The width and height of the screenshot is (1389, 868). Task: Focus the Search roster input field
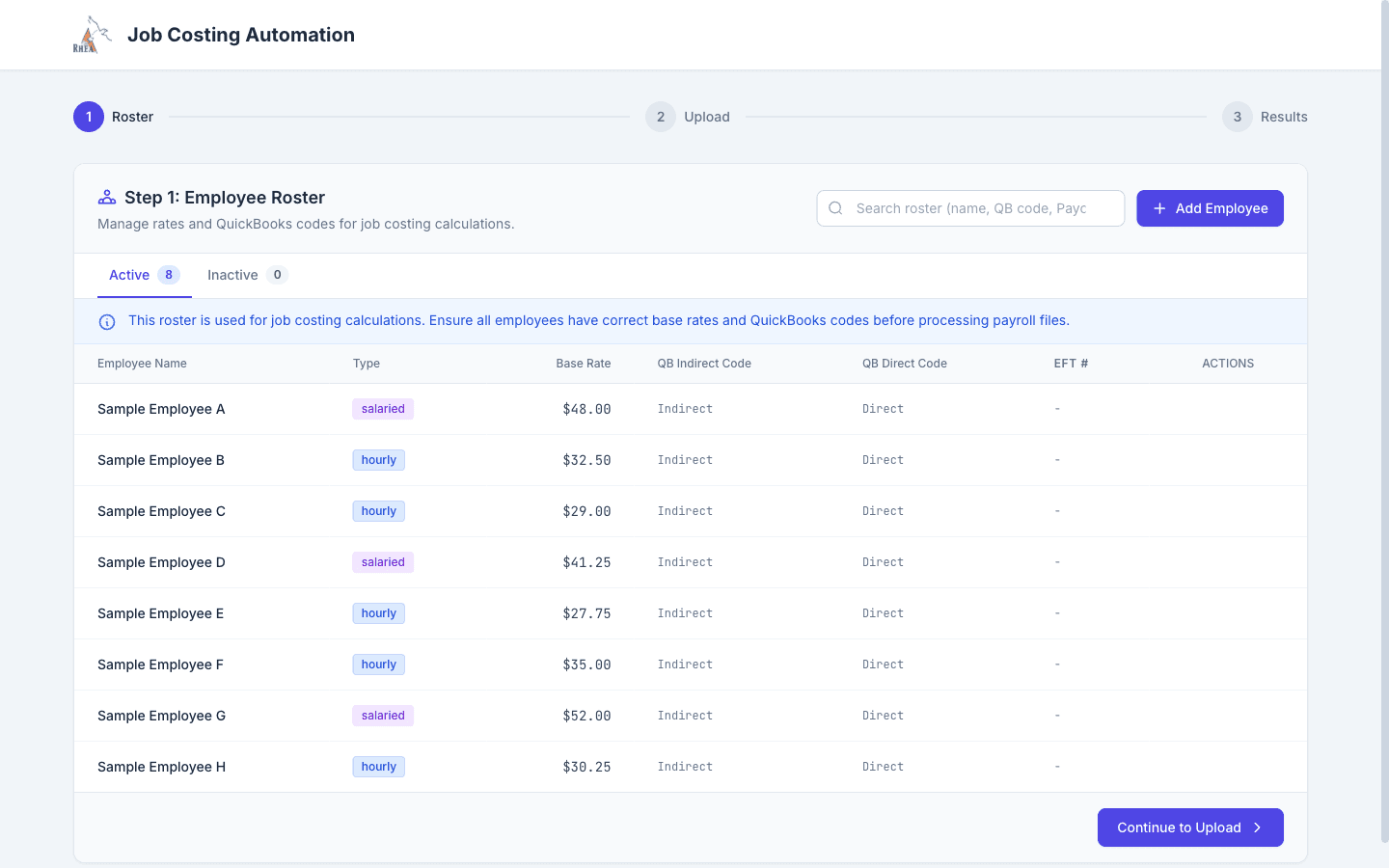970,208
